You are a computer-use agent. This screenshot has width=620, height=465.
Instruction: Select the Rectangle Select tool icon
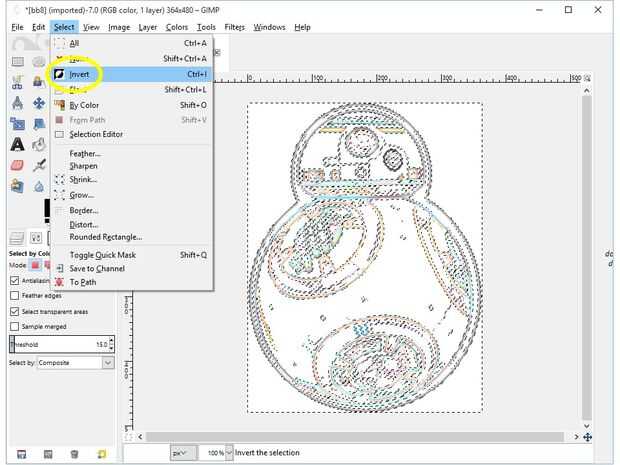(x=18, y=61)
